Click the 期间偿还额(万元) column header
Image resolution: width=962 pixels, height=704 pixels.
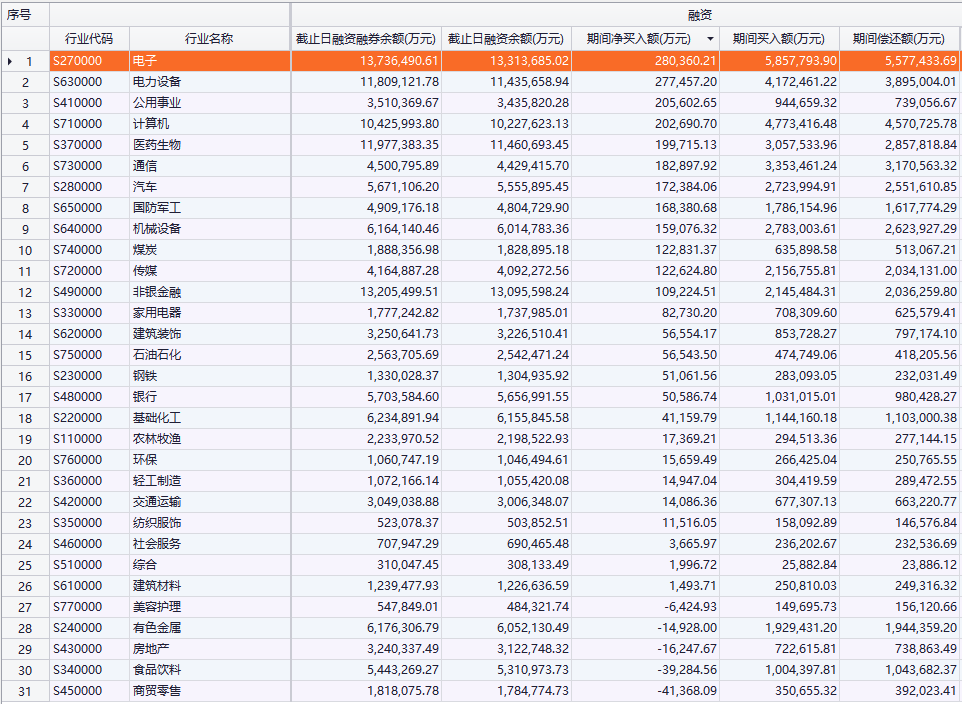[x=898, y=39]
